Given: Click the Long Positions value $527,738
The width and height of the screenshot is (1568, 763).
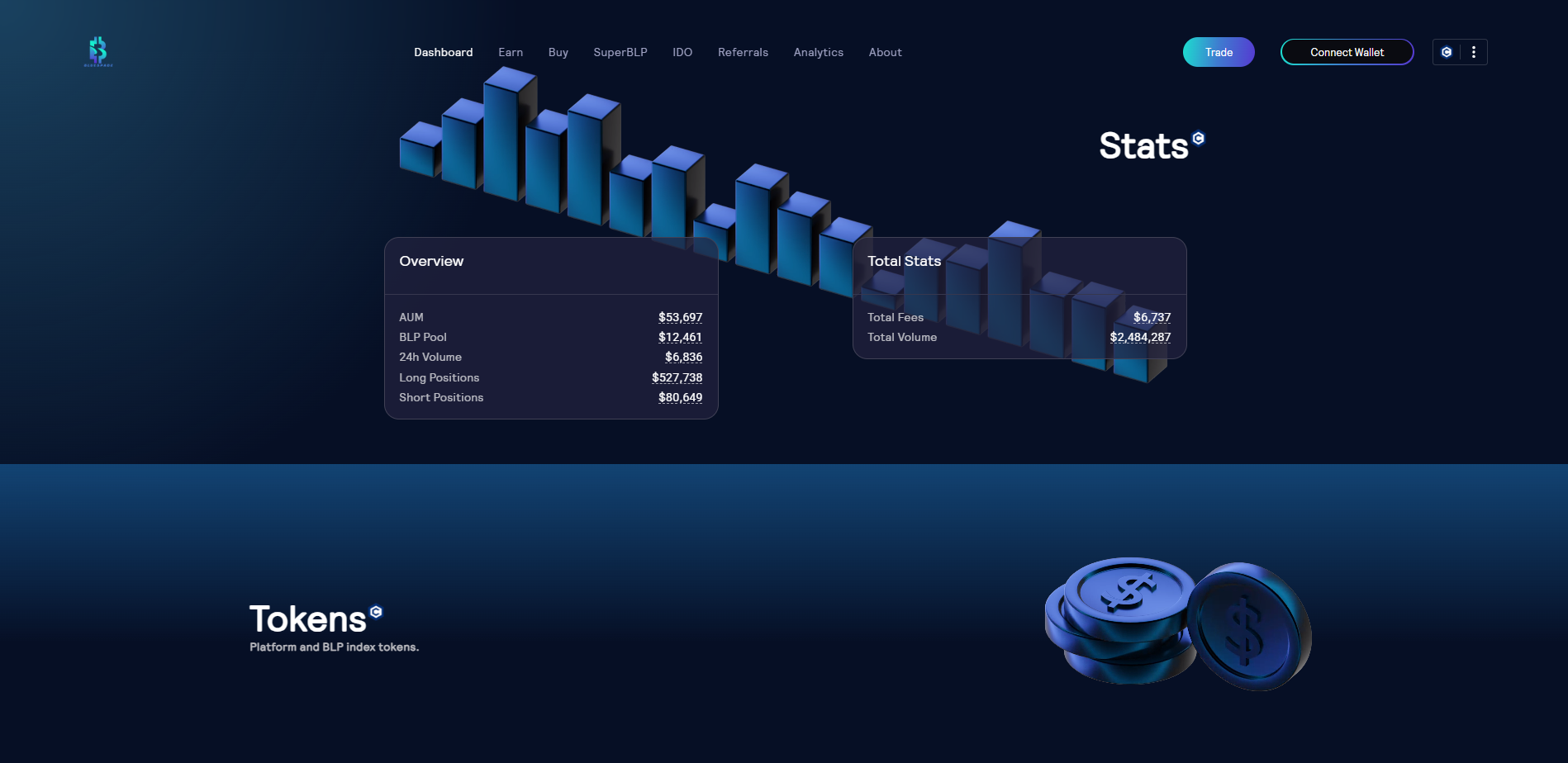Looking at the screenshot, I should click(x=677, y=377).
